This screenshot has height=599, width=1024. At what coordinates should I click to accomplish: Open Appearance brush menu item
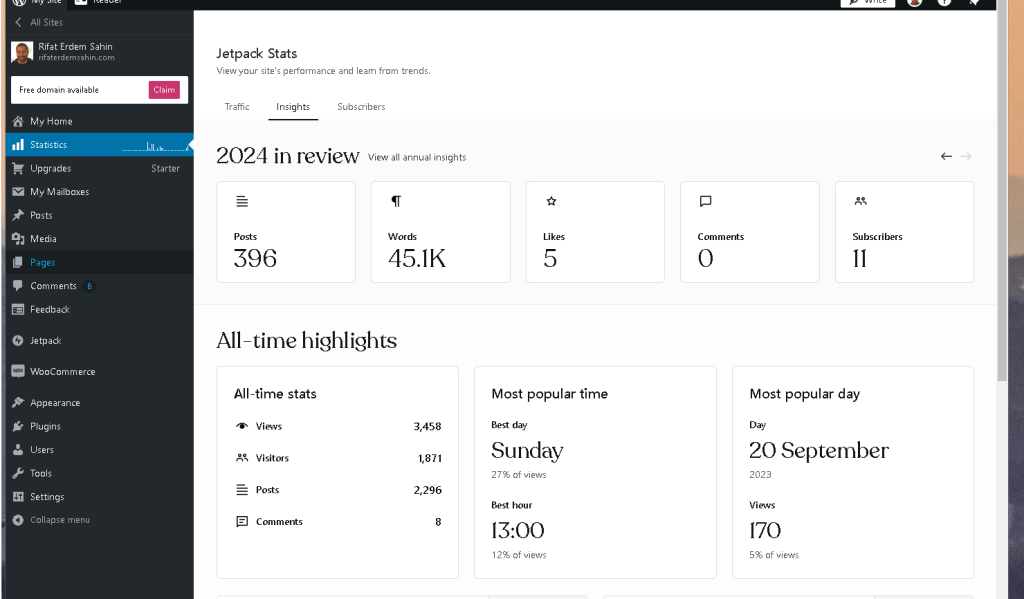pos(99,403)
